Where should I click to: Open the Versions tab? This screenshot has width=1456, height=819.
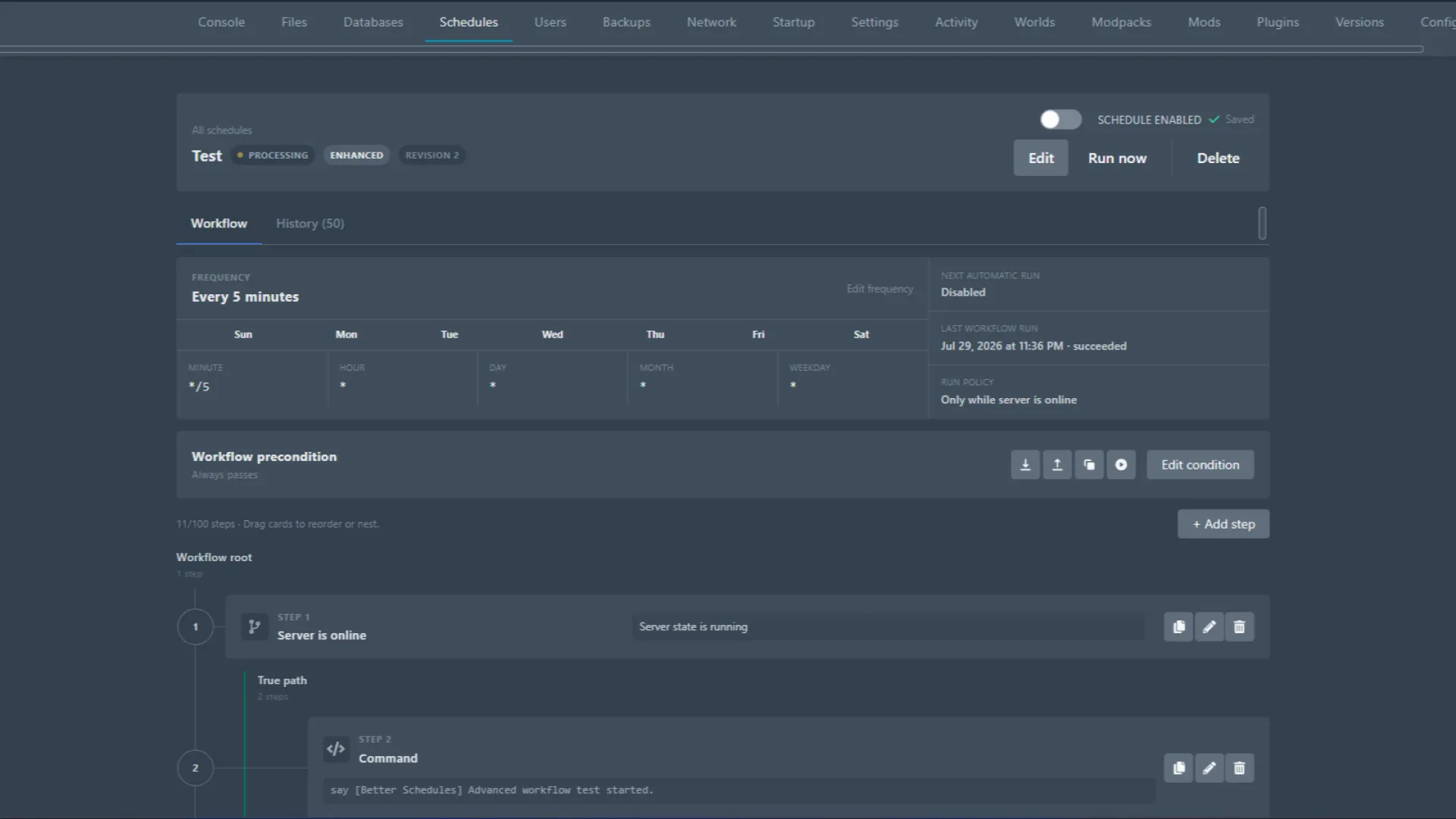click(x=1360, y=22)
